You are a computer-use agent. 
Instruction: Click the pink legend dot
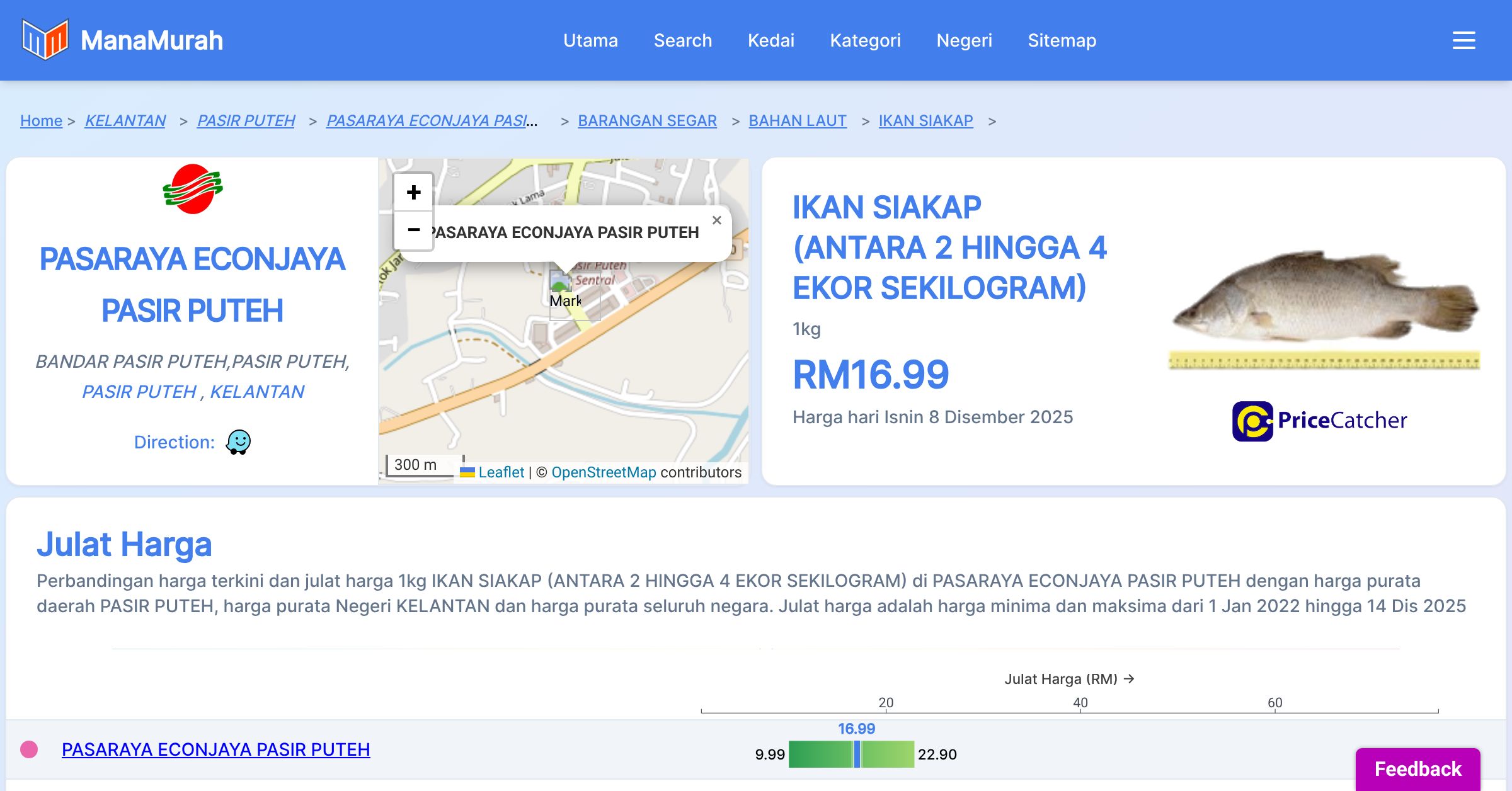[29, 749]
